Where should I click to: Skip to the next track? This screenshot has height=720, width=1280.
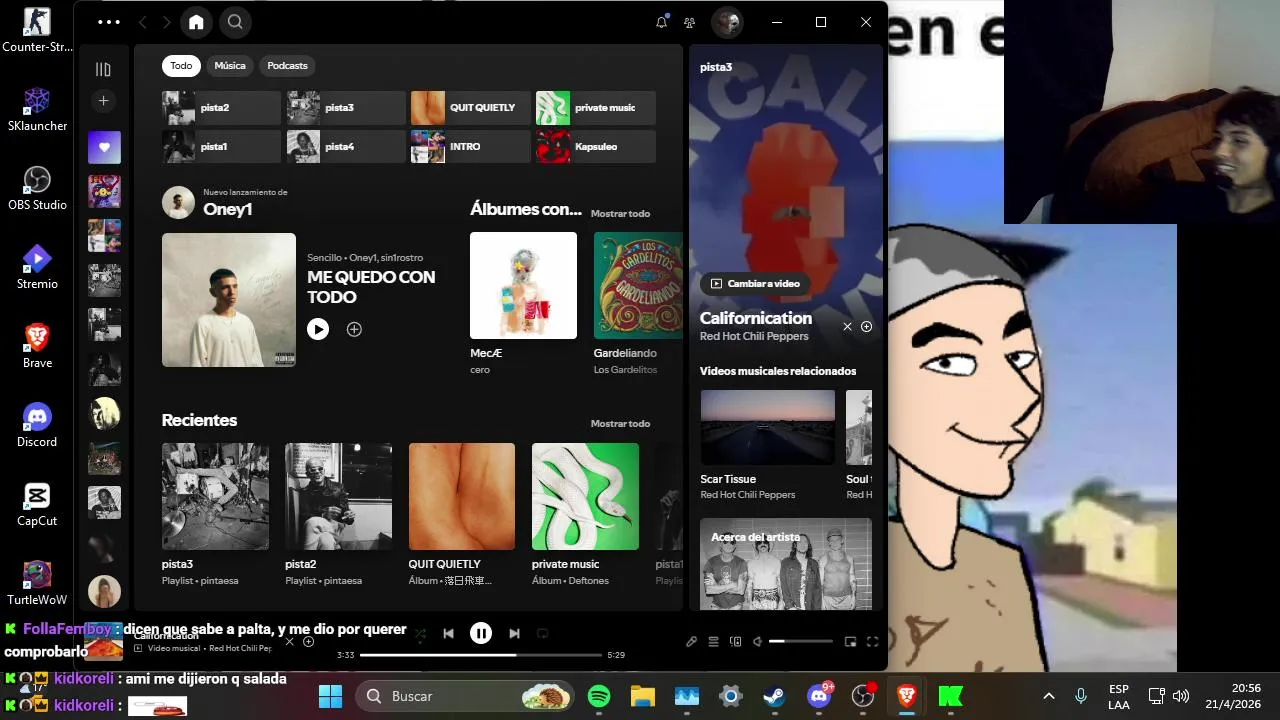click(514, 633)
